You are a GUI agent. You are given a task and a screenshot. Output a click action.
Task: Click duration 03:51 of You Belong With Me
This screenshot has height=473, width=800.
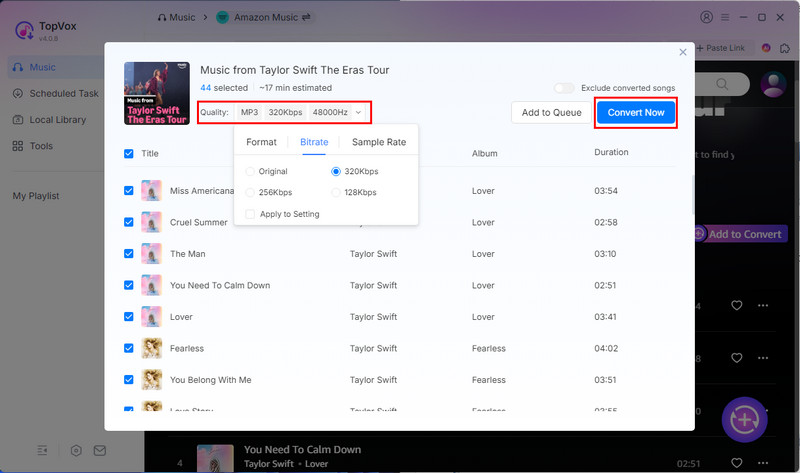pos(605,380)
